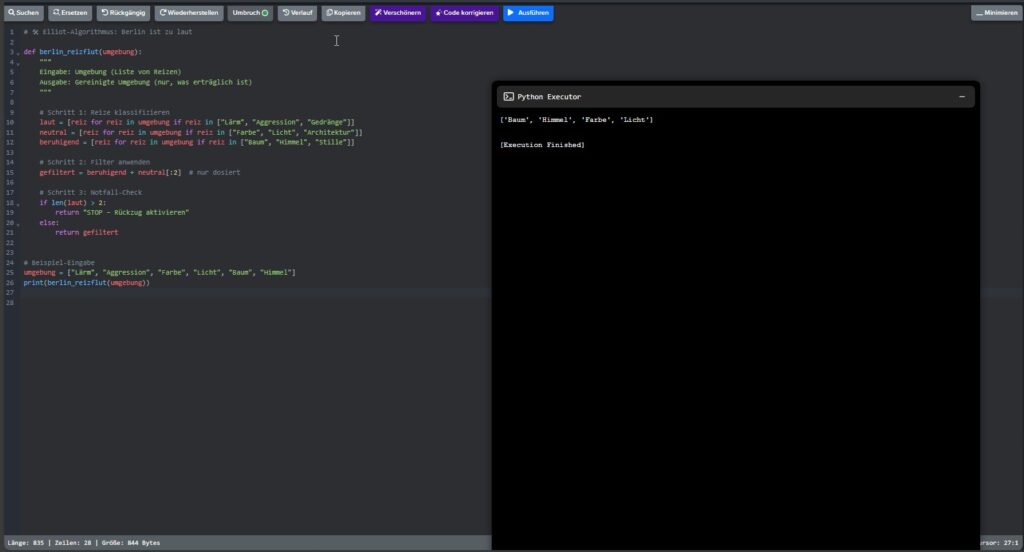The image size is (1024, 552).
Task: Redo using the Wiederherstellen button
Action: (x=189, y=13)
